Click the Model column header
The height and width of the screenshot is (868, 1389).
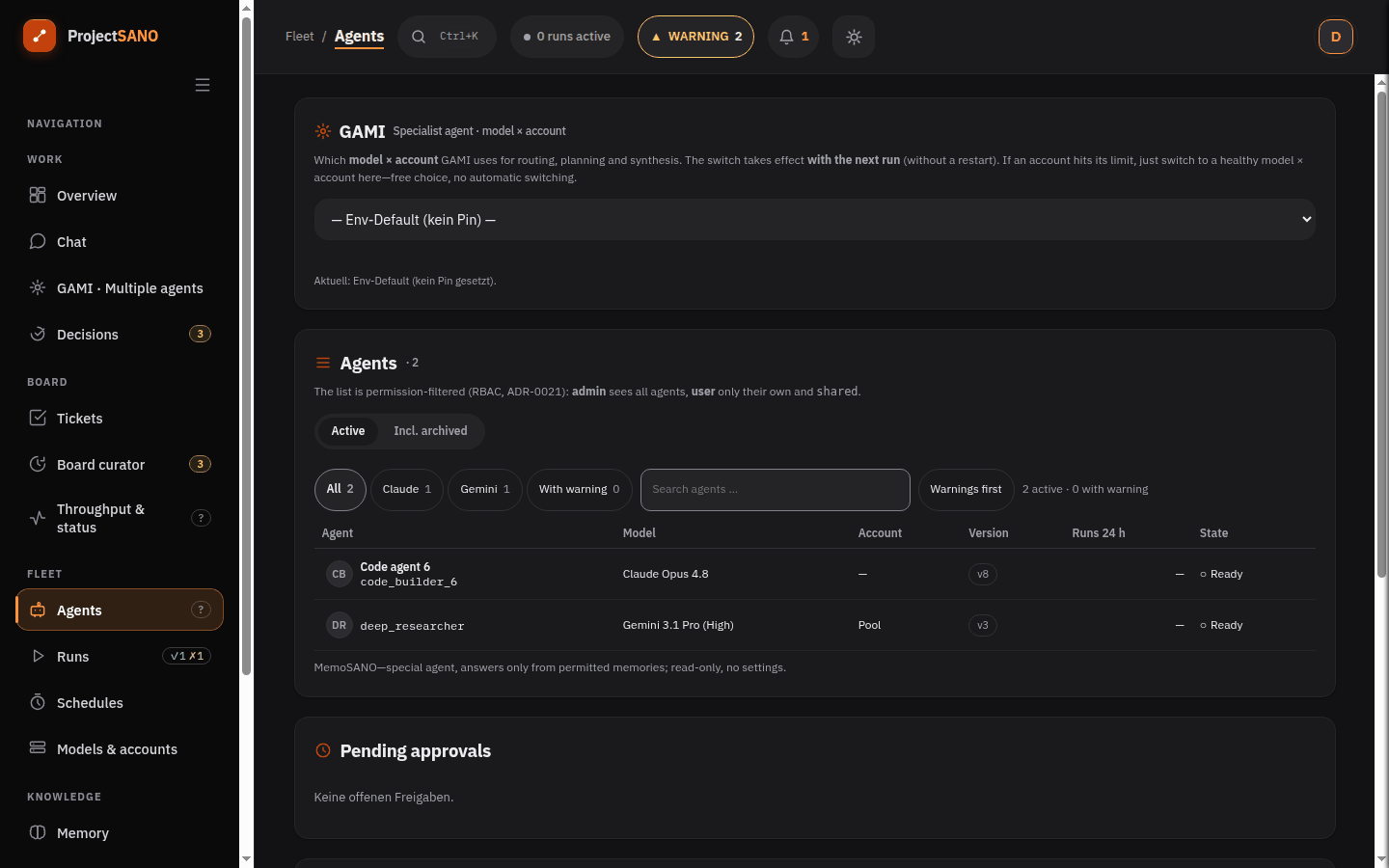(x=640, y=533)
